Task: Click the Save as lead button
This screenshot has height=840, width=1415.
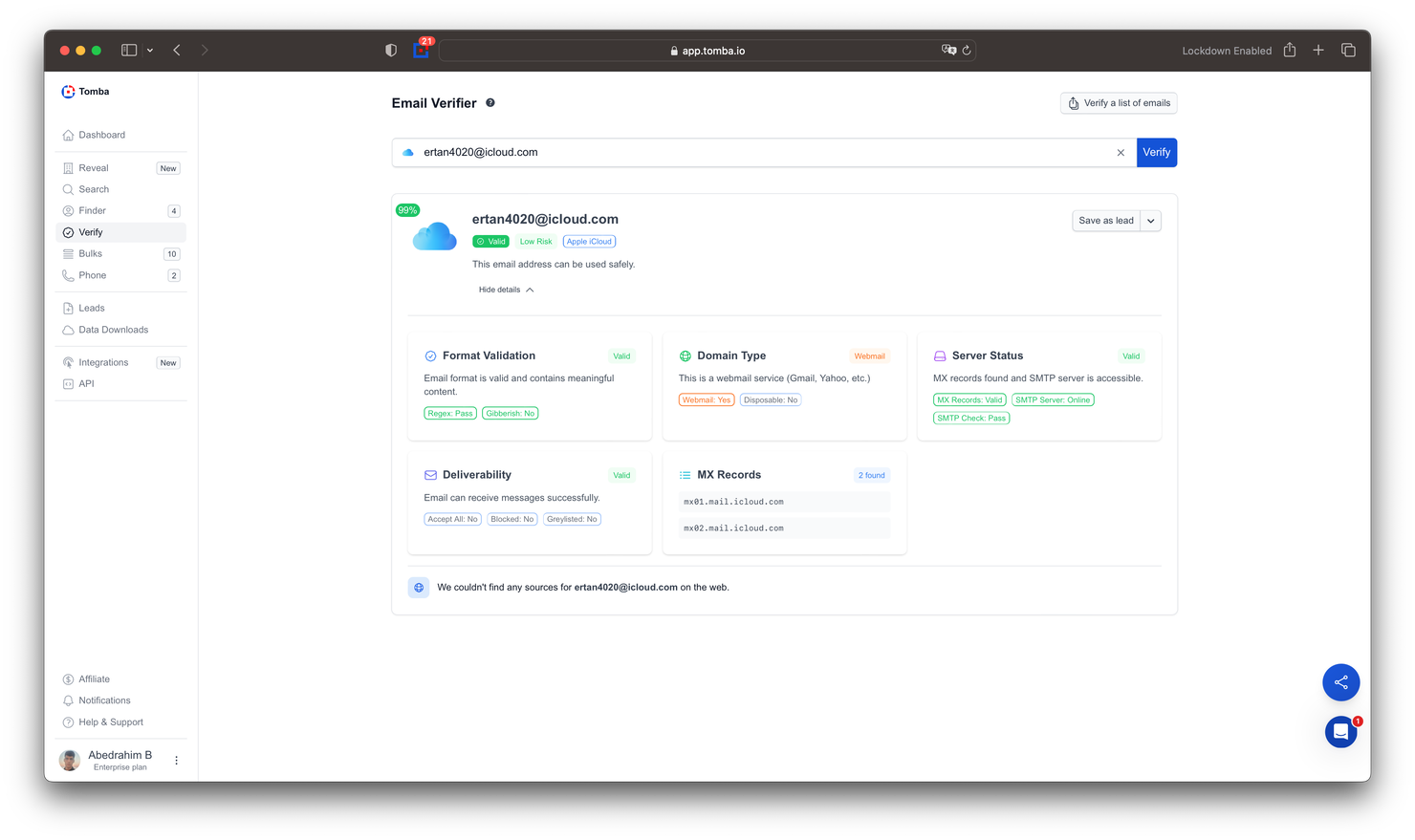Action: (x=1105, y=221)
